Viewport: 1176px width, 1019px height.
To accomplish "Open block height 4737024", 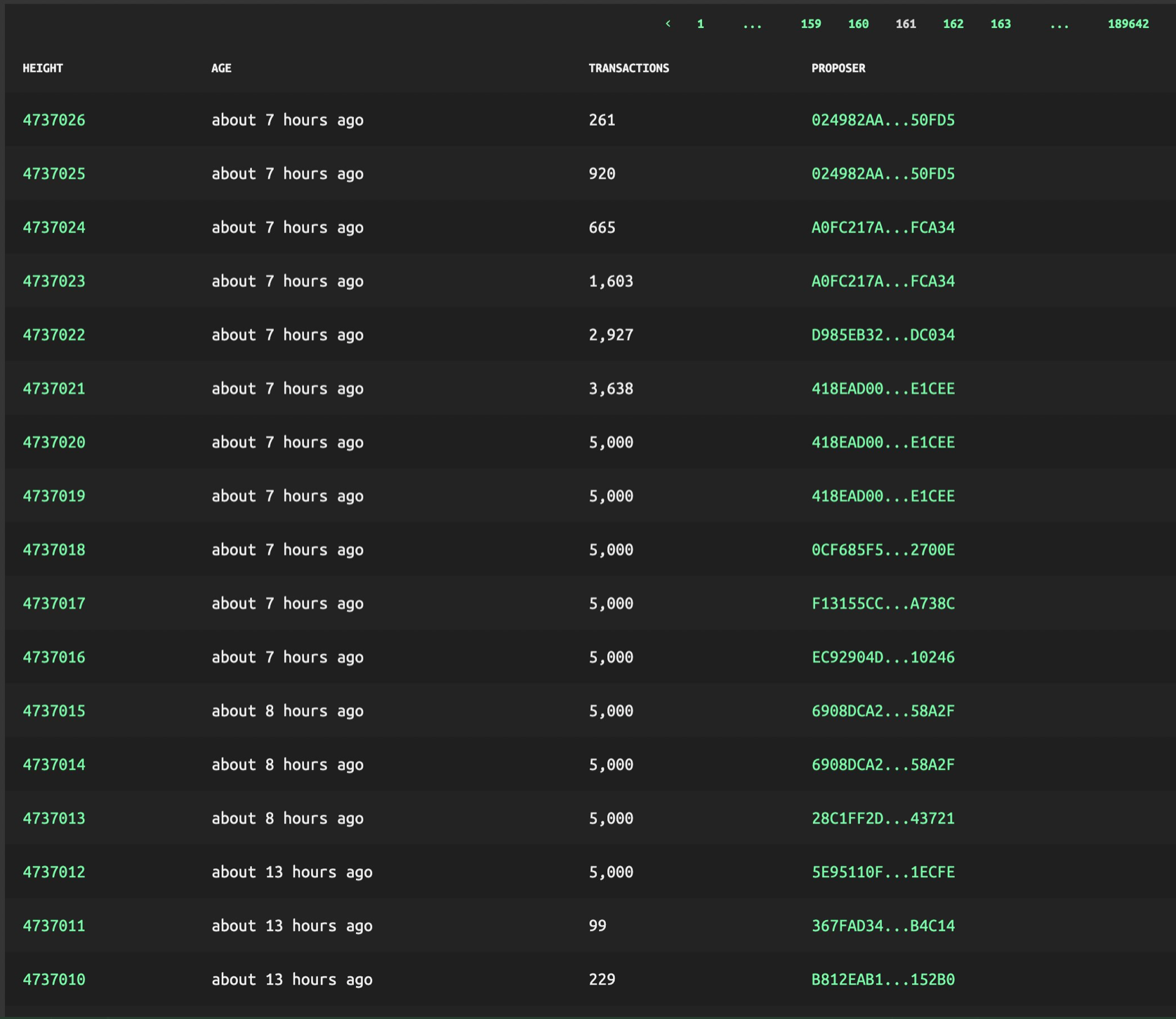I will (54, 227).
